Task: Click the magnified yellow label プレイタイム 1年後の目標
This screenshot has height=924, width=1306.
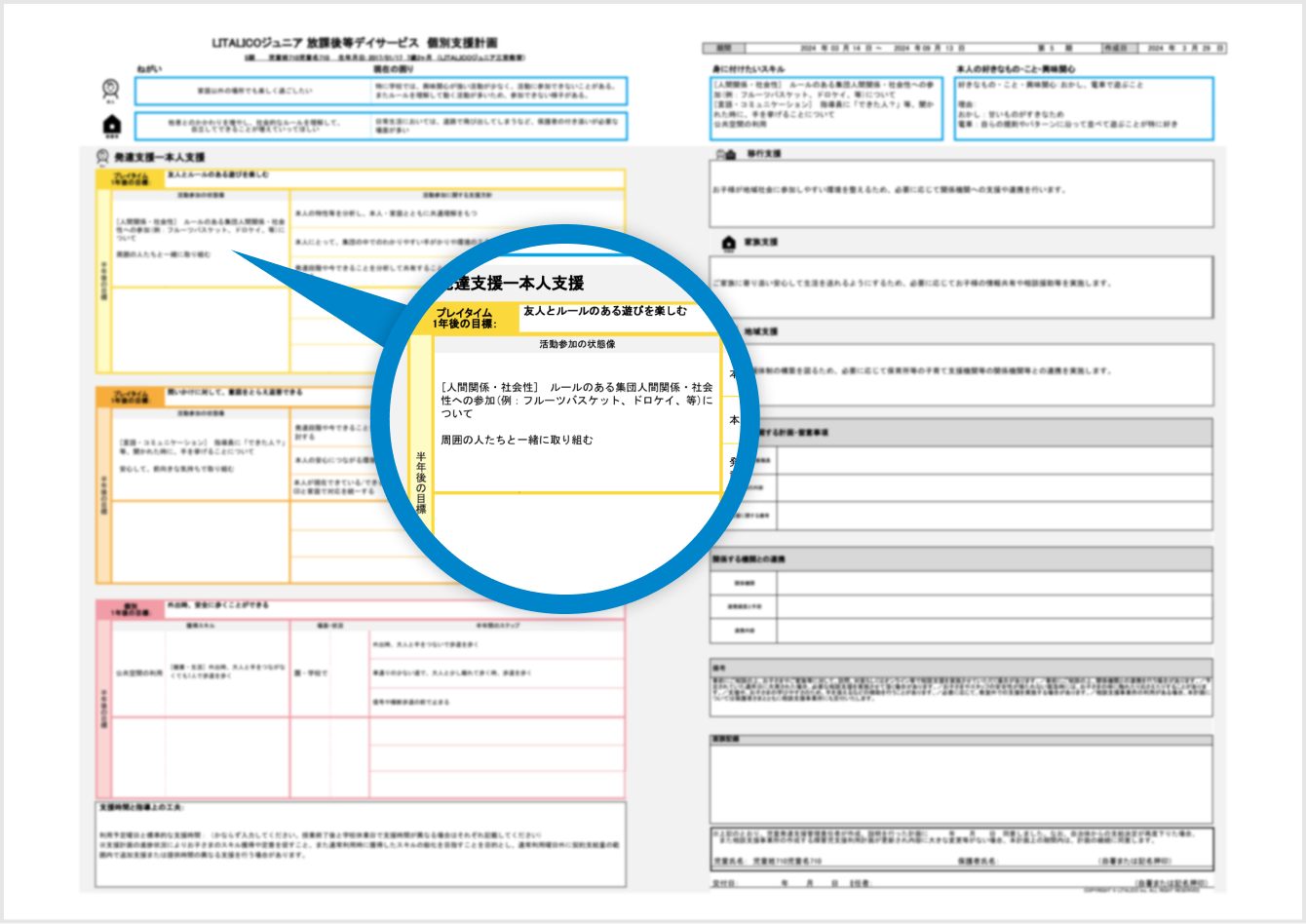Action: pyautogui.click(x=465, y=318)
